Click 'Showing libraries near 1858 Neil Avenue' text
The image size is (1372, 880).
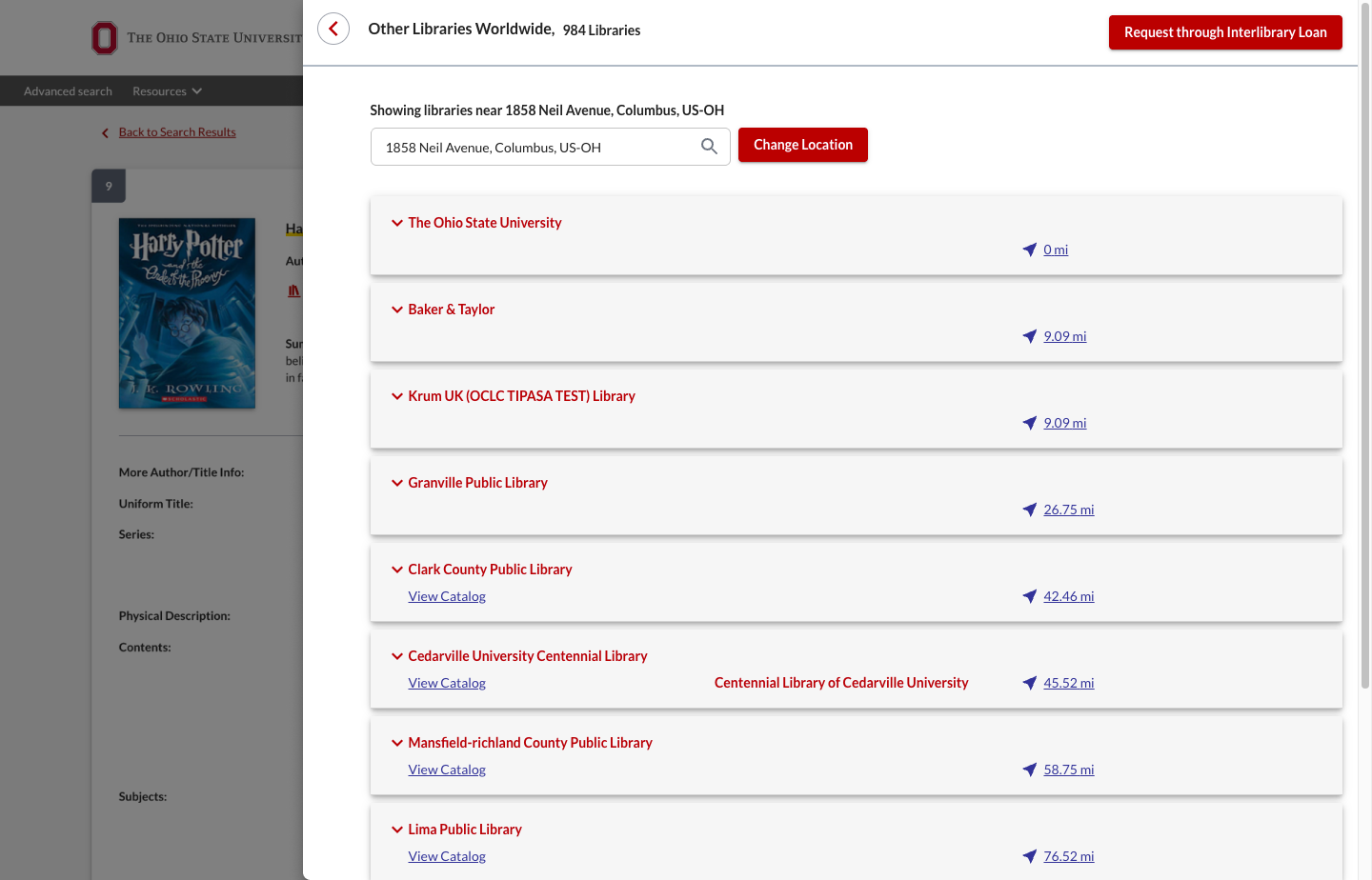coord(547,110)
